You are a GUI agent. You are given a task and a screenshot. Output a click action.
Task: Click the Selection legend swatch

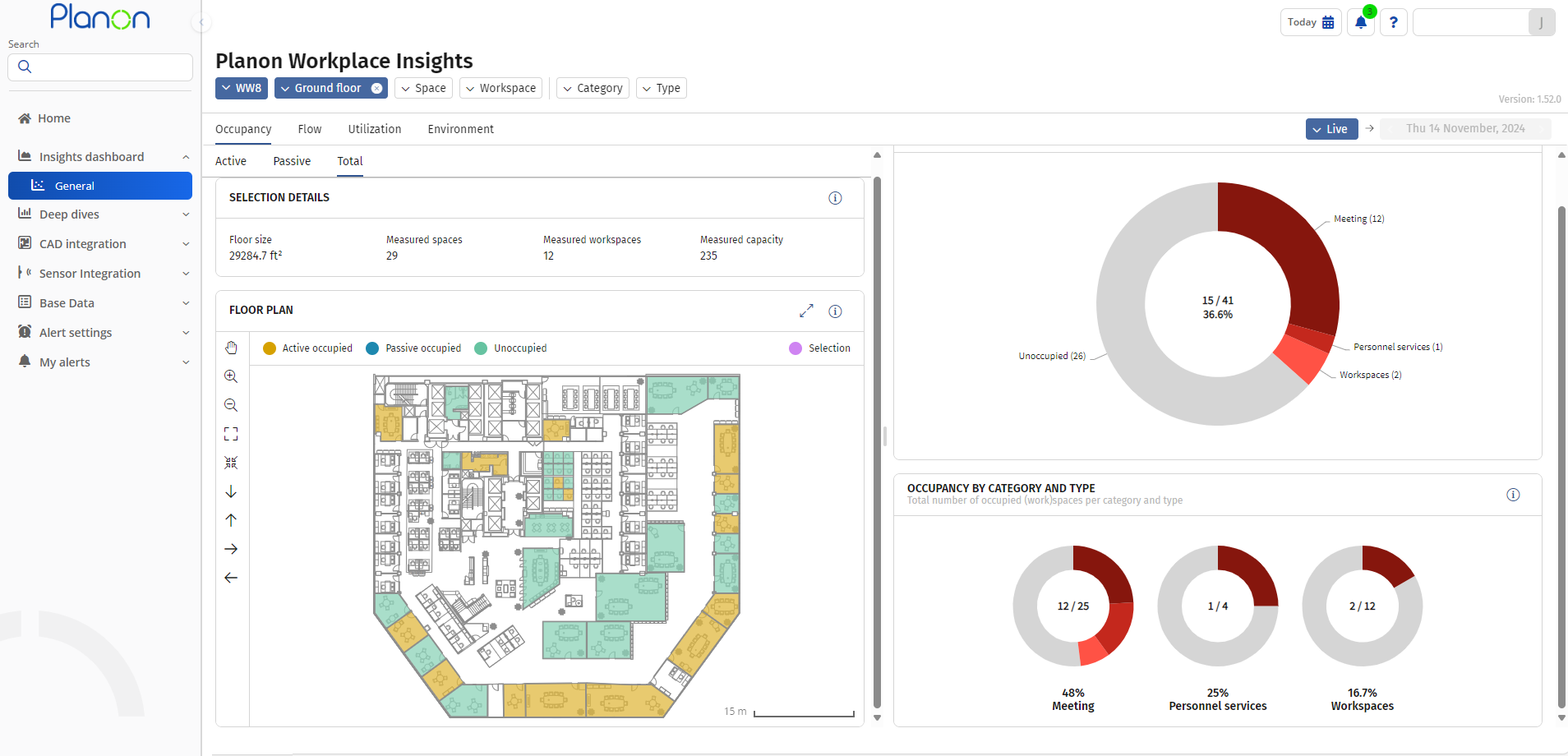tap(796, 348)
